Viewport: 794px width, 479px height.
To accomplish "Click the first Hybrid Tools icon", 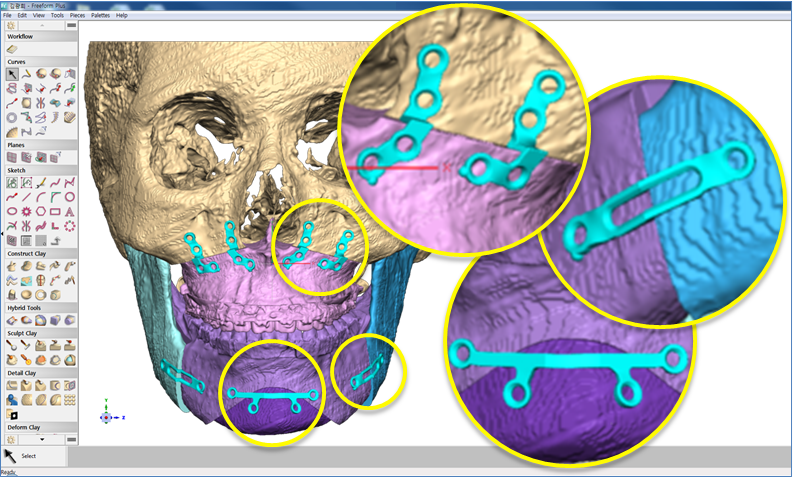I will pyautogui.click(x=11, y=320).
